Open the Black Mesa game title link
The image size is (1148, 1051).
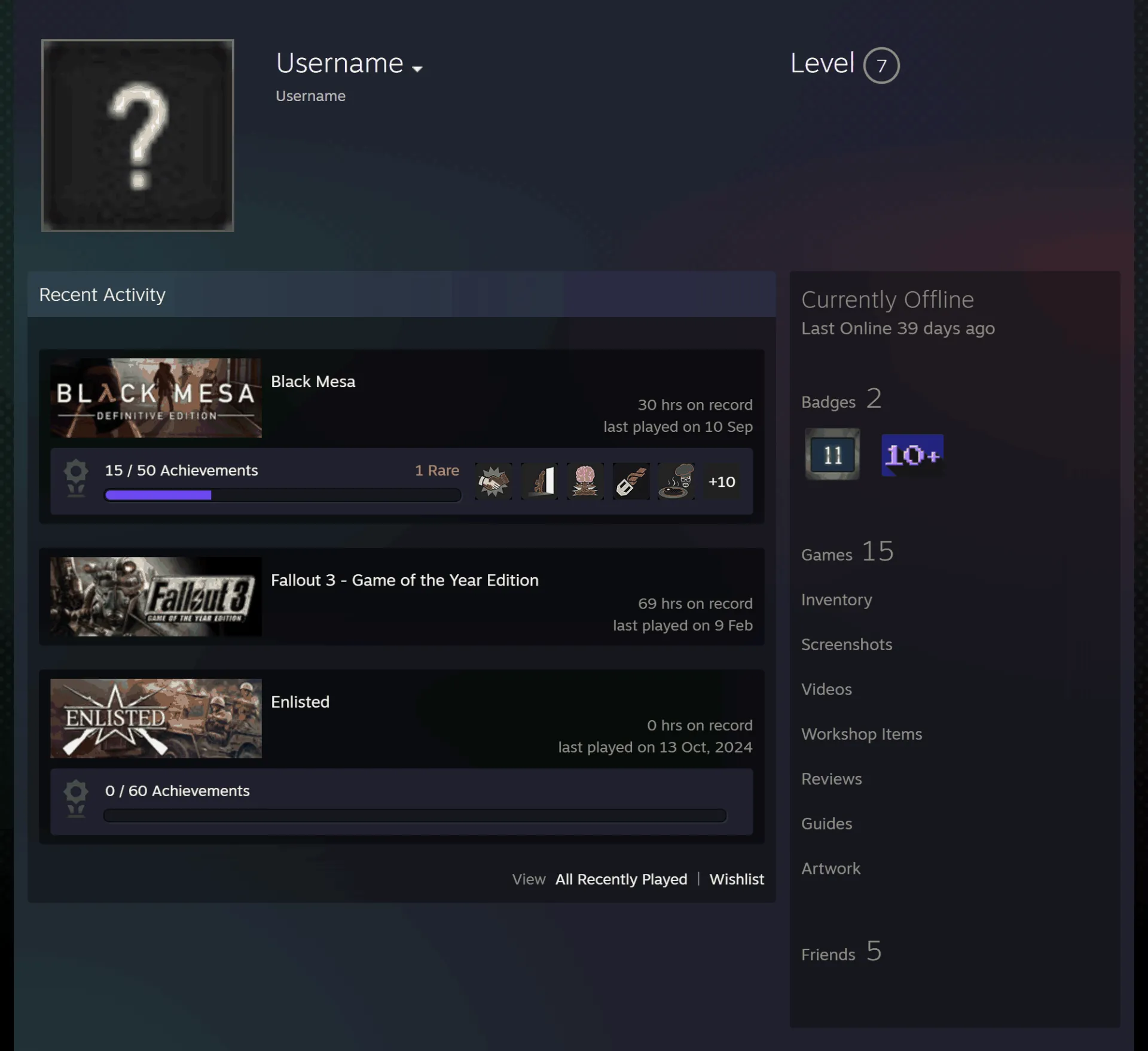pos(313,382)
